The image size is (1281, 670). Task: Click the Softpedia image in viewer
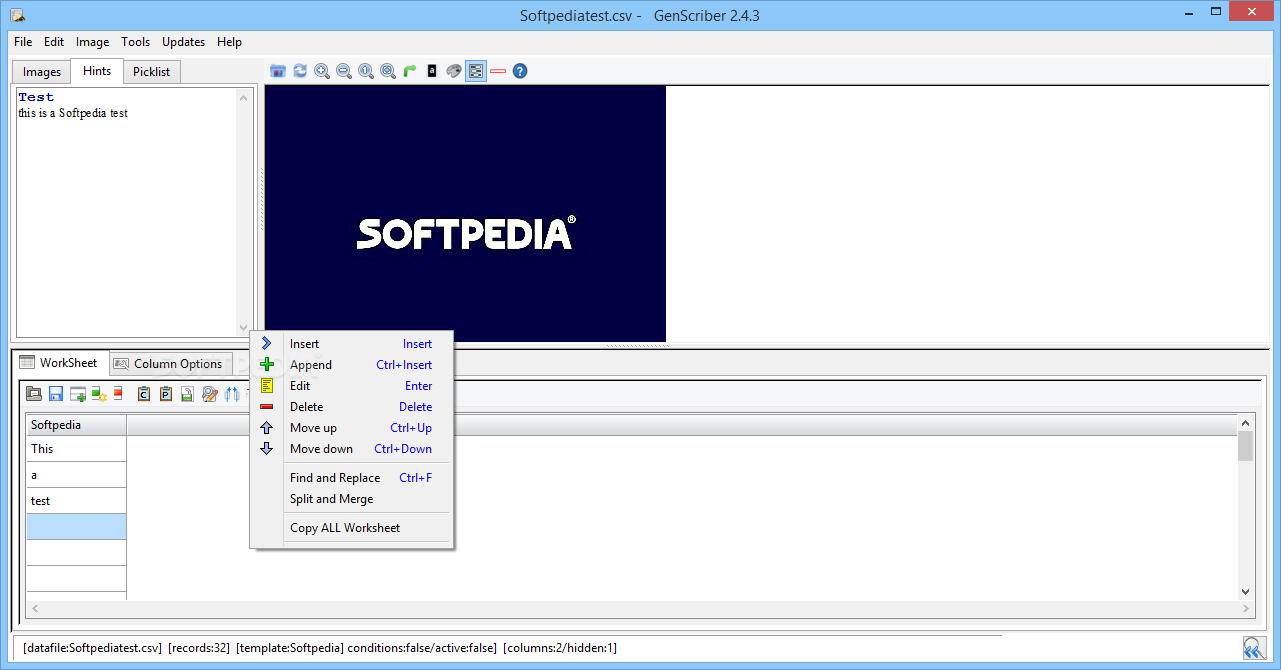(x=465, y=213)
